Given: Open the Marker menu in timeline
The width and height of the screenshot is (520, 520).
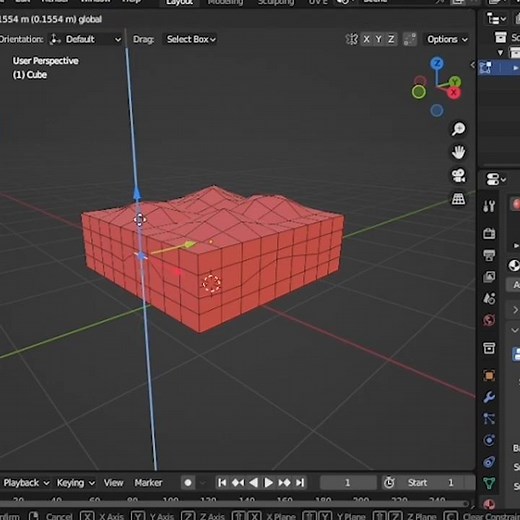Looking at the screenshot, I should tap(148, 483).
